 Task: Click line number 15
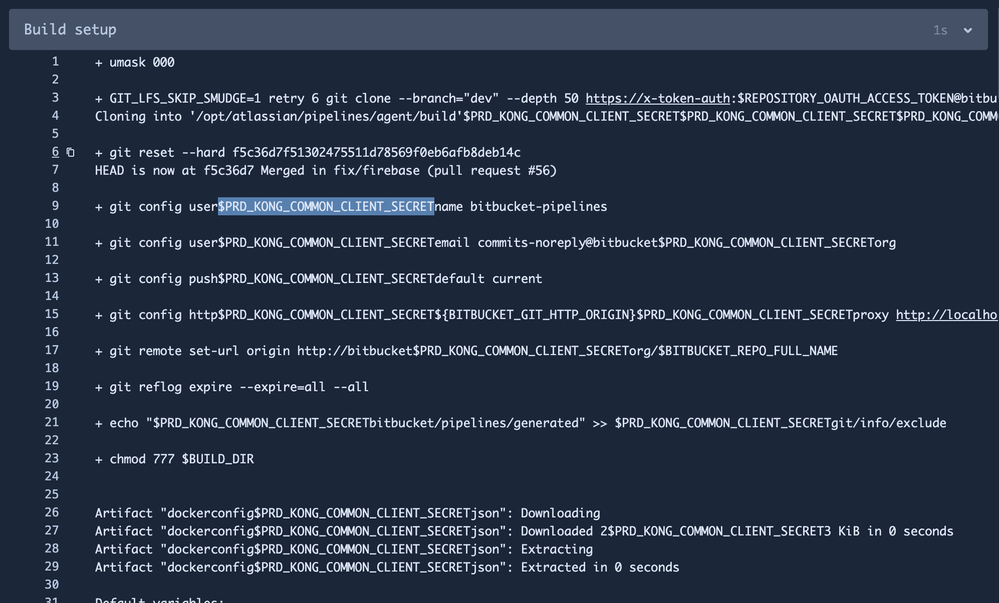pos(52,314)
